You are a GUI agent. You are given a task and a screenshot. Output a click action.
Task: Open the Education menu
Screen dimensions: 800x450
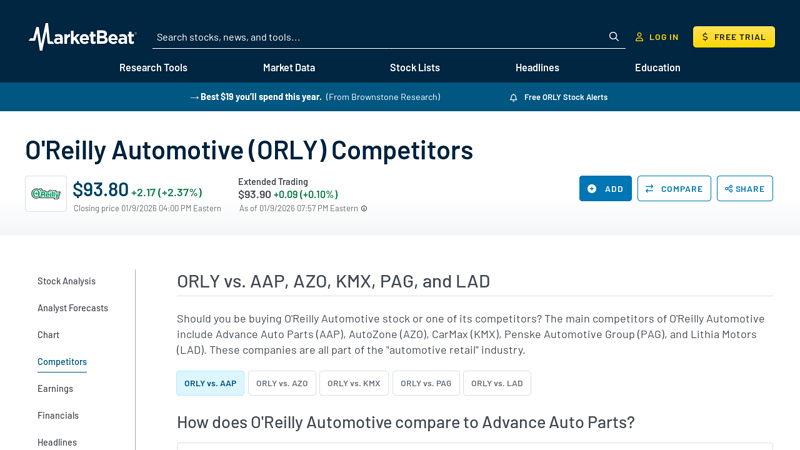click(658, 67)
